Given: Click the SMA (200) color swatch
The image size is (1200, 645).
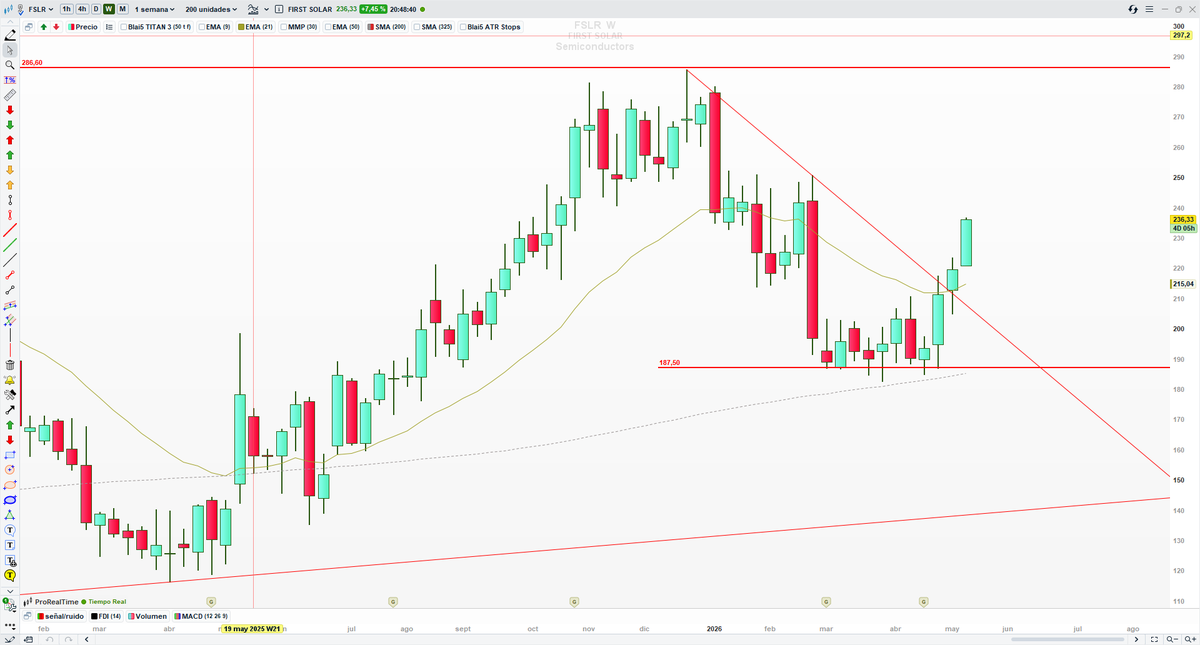Looking at the screenshot, I should click(x=371, y=27).
